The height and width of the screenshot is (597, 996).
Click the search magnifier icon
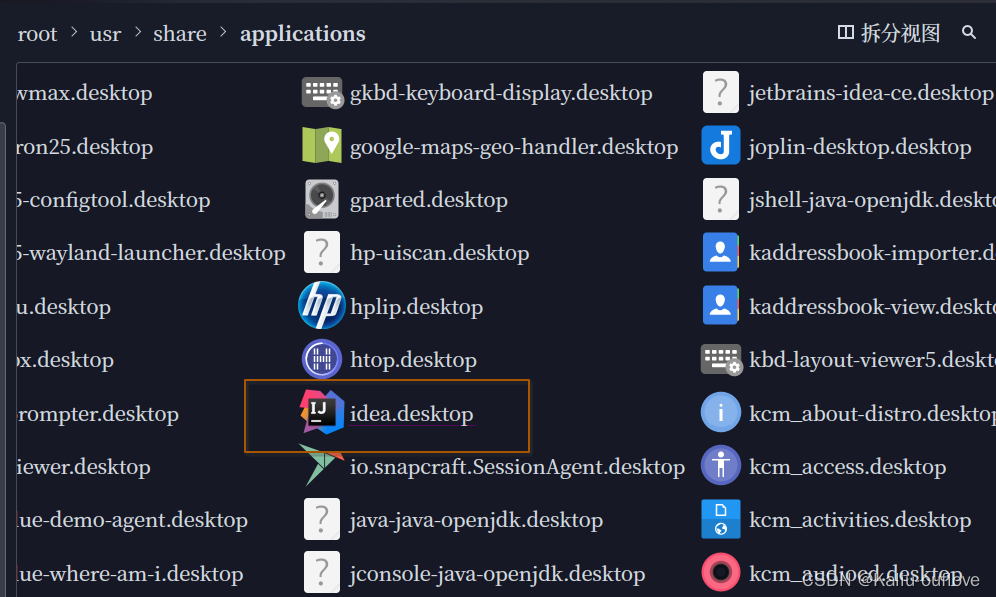tap(968, 33)
